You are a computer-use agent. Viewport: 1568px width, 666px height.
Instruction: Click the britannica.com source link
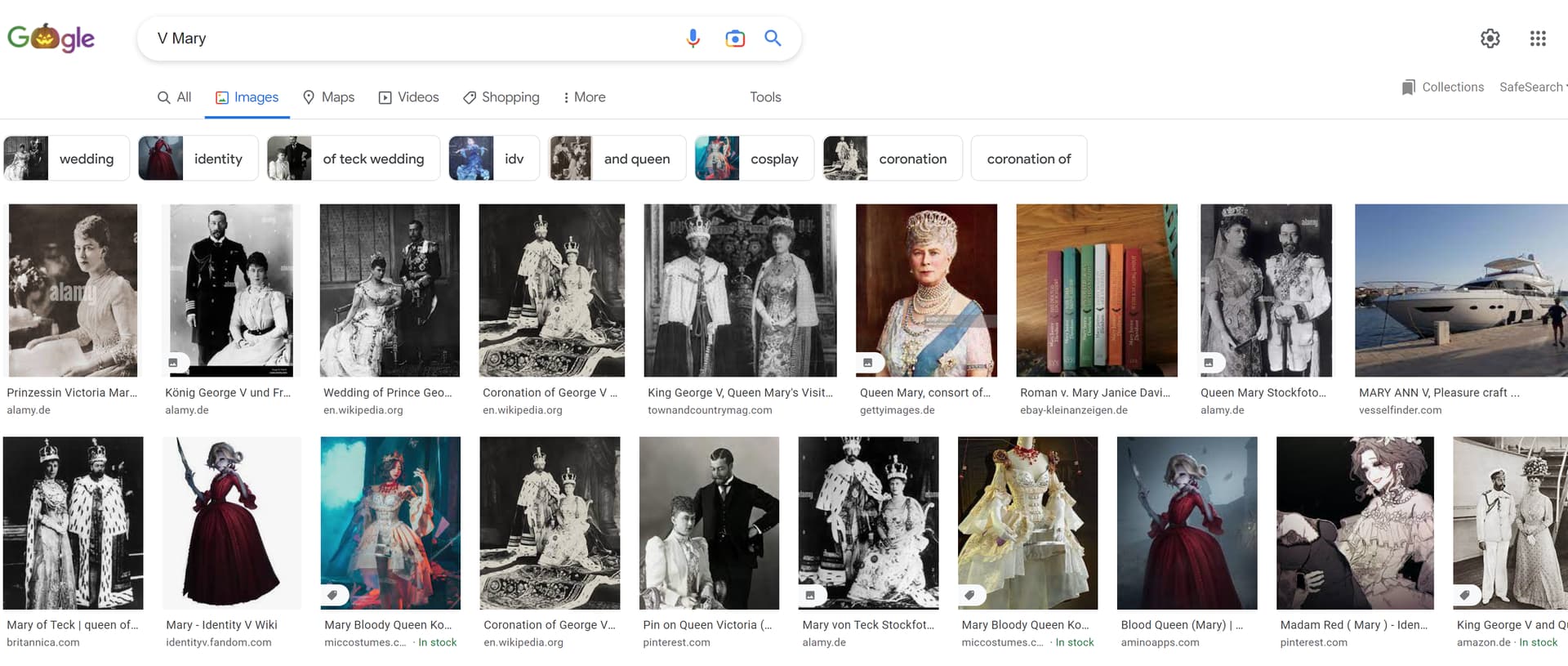(43, 642)
